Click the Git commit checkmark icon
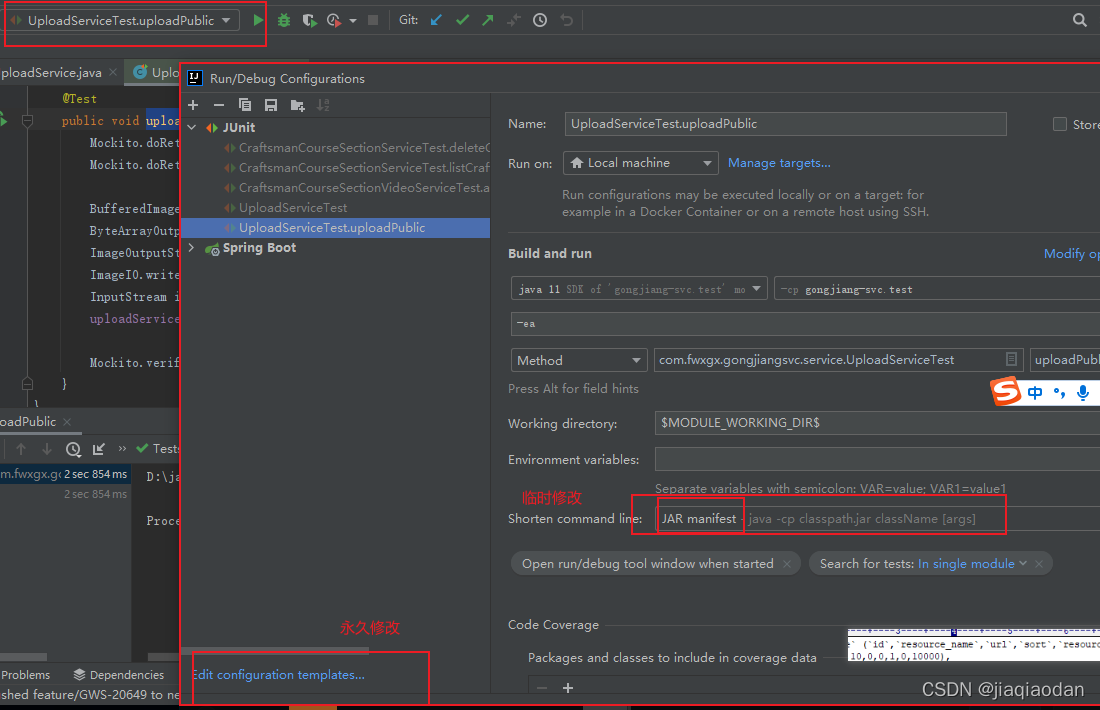This screenshot has width=1100, height=710. pos(462,19)
